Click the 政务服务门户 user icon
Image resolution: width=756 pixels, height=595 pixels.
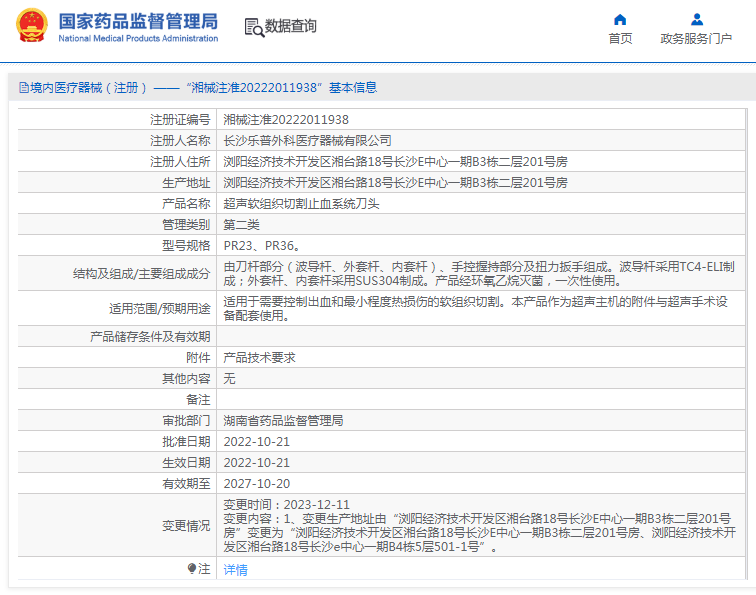(697, 19)
